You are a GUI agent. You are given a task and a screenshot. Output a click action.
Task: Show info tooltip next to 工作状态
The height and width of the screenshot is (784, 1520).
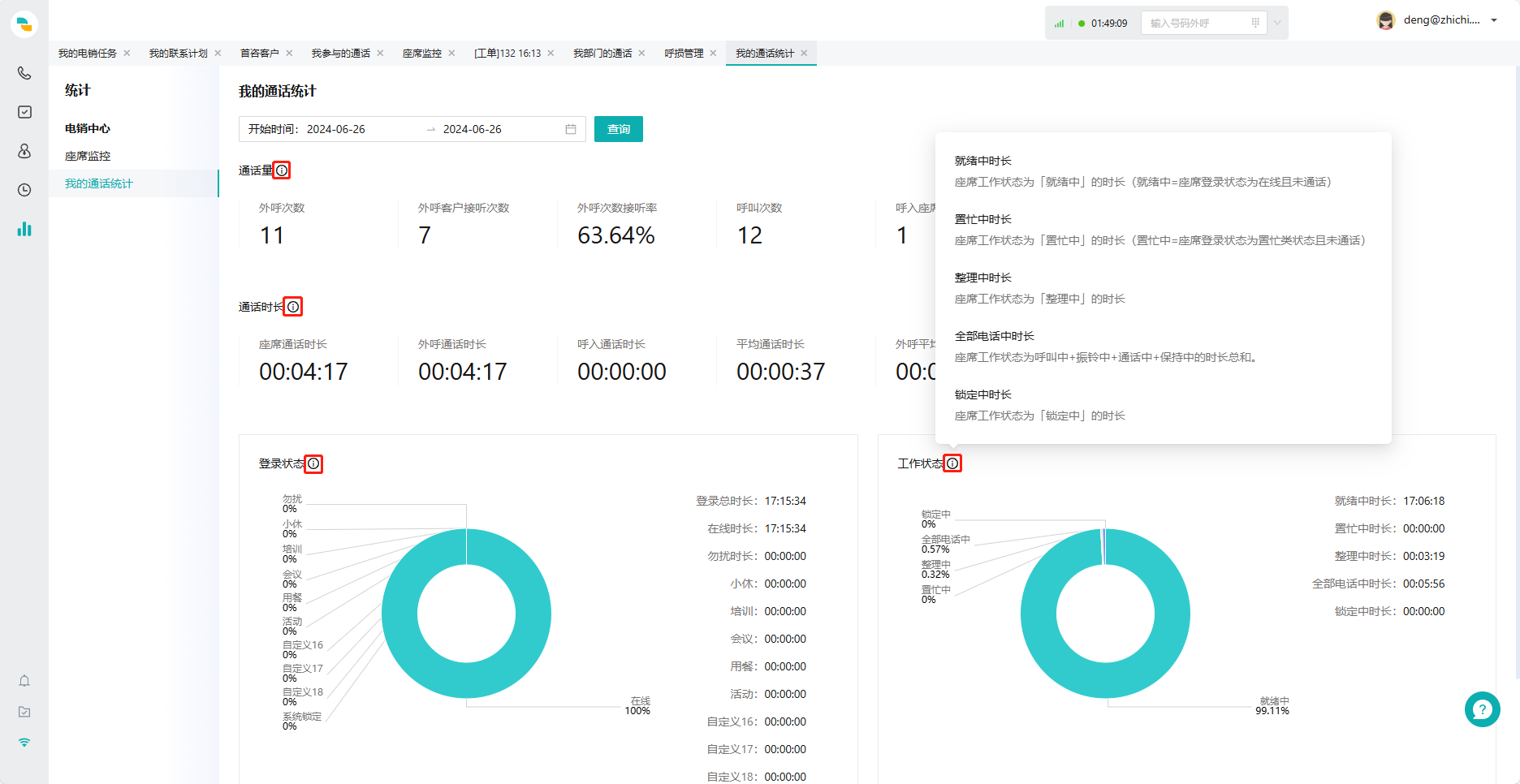pyautogui.click(x=952, y=463)
